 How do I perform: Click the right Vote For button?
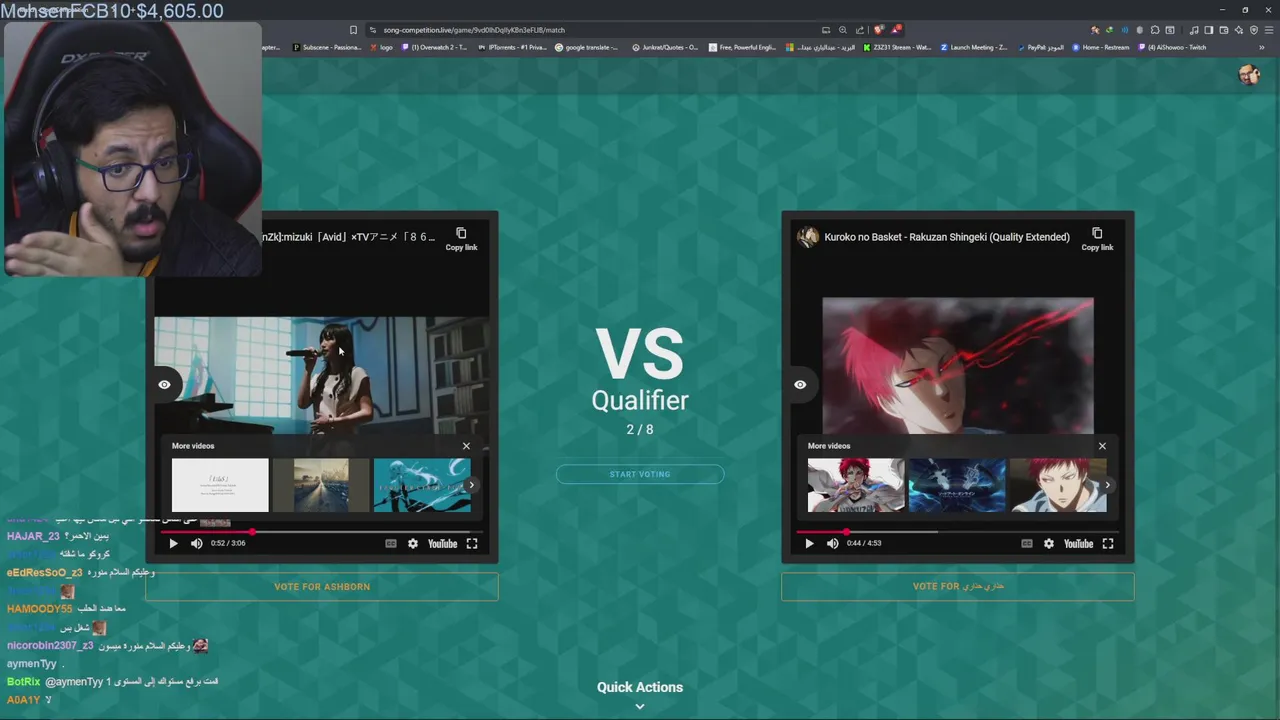click(958, 587)
